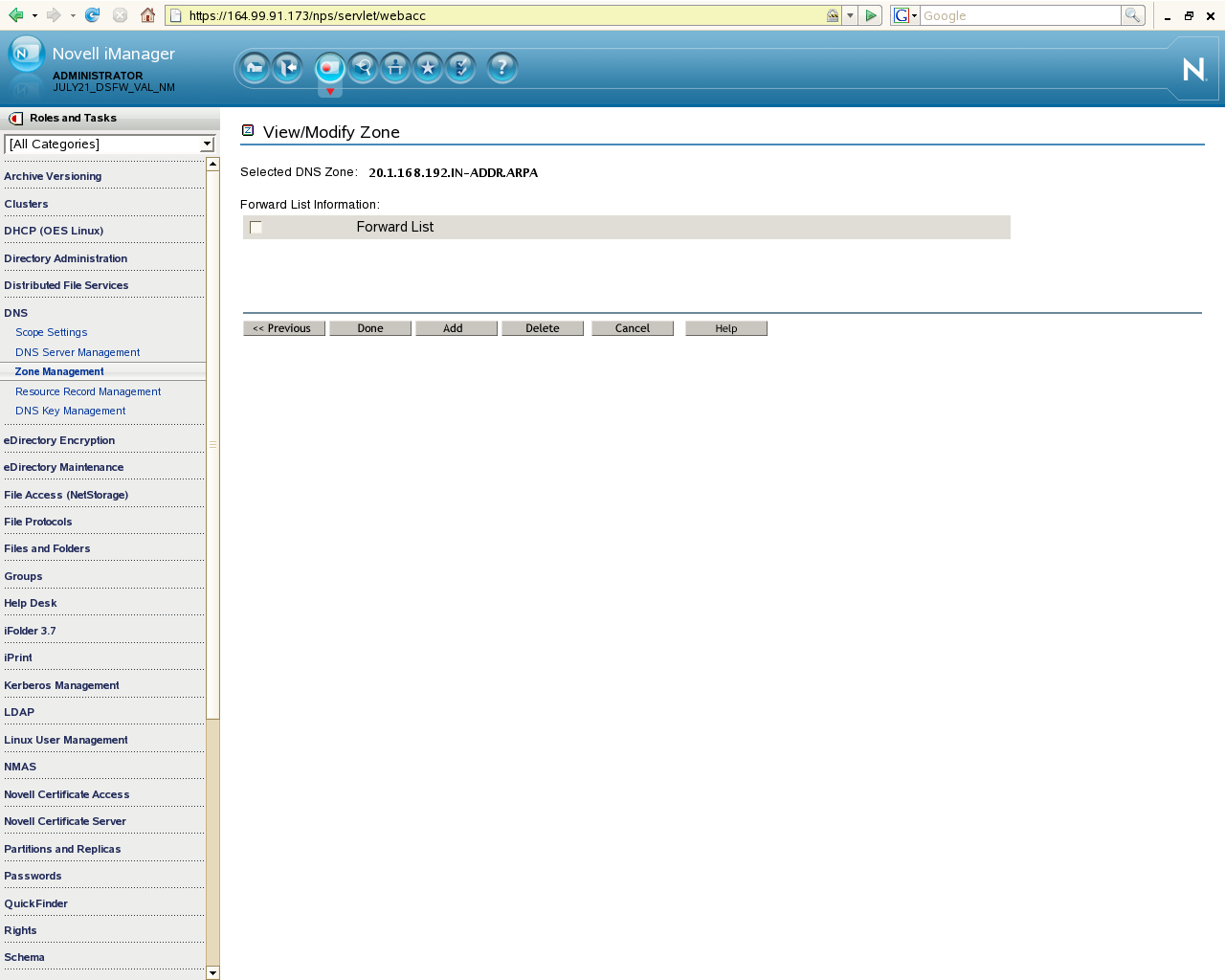Image resolution: width=1225 pixels, height=980 pixels.
Task: Expand the Clusters category
Action: [x=26, y=204]
